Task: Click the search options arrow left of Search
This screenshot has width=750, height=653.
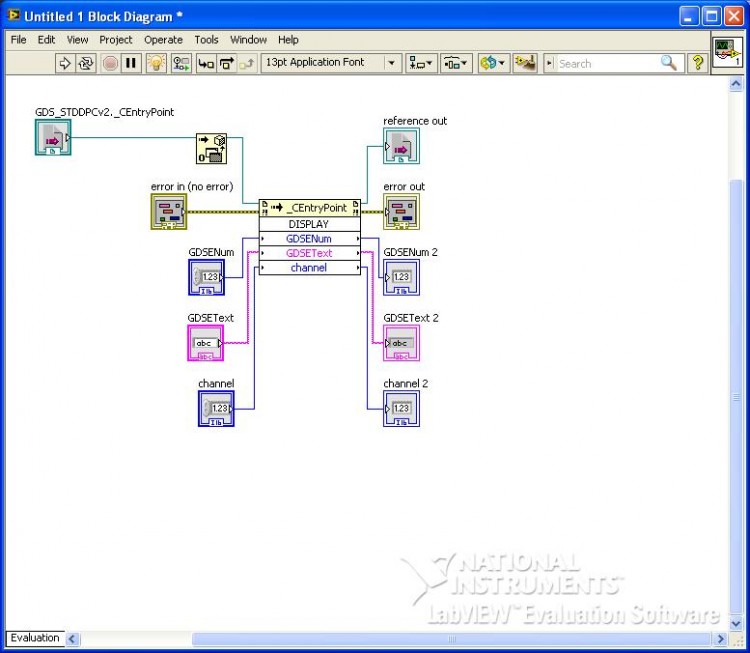Action: 549,63
